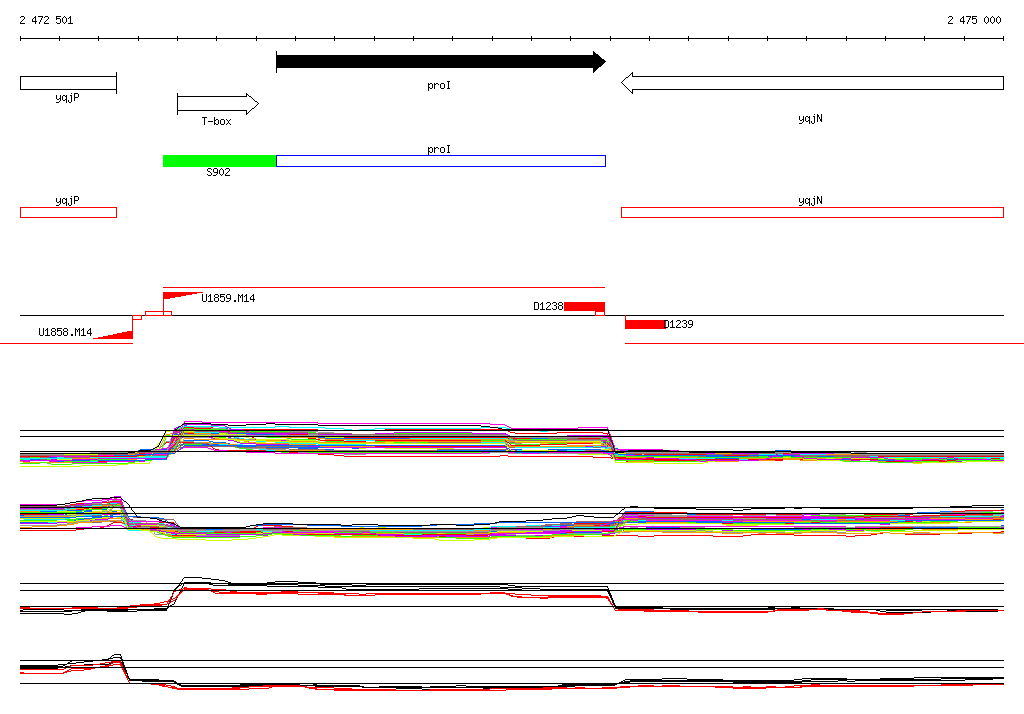Select the yqjP gene box at top left
The width and height of the screenshot is (1024, 714).
[69, 83]
